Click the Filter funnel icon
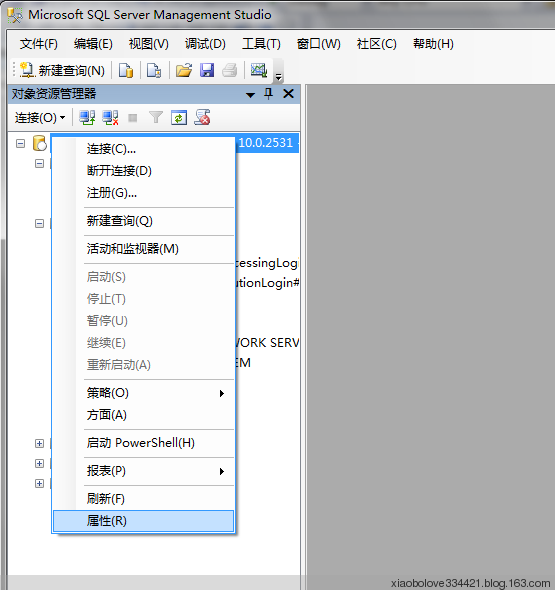 coord(156,118)
